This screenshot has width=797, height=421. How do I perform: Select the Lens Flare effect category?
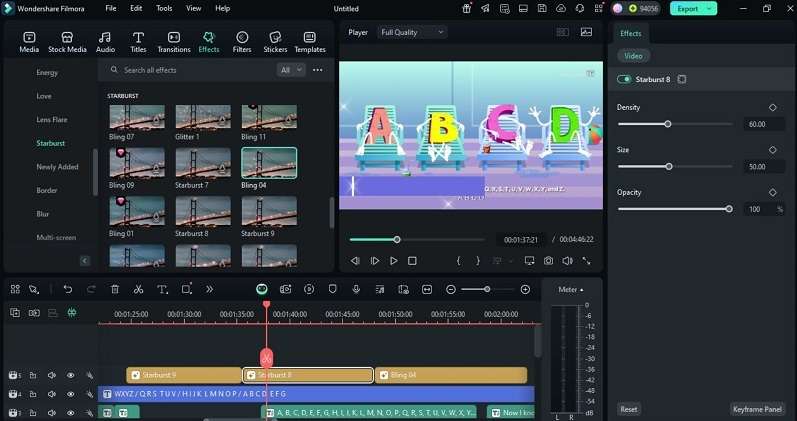tap(52, 119)
